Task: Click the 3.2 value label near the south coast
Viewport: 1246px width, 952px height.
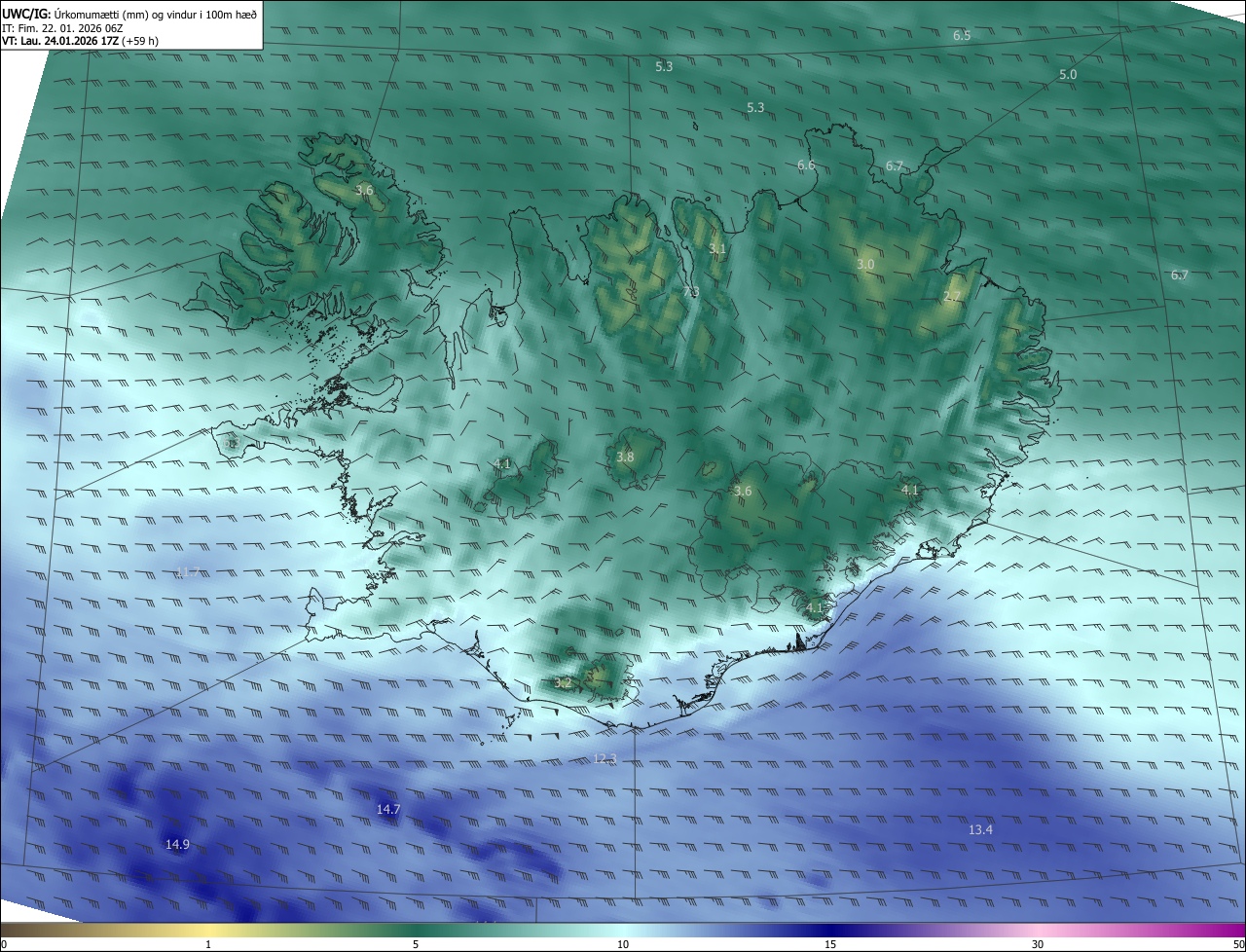Action: tap(563, 682)
